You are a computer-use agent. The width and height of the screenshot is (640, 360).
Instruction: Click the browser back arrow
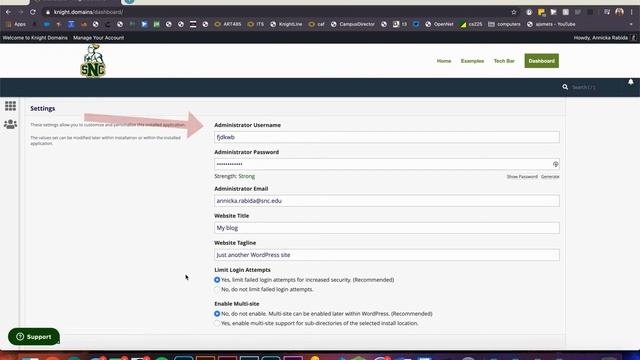coord(8,12)
